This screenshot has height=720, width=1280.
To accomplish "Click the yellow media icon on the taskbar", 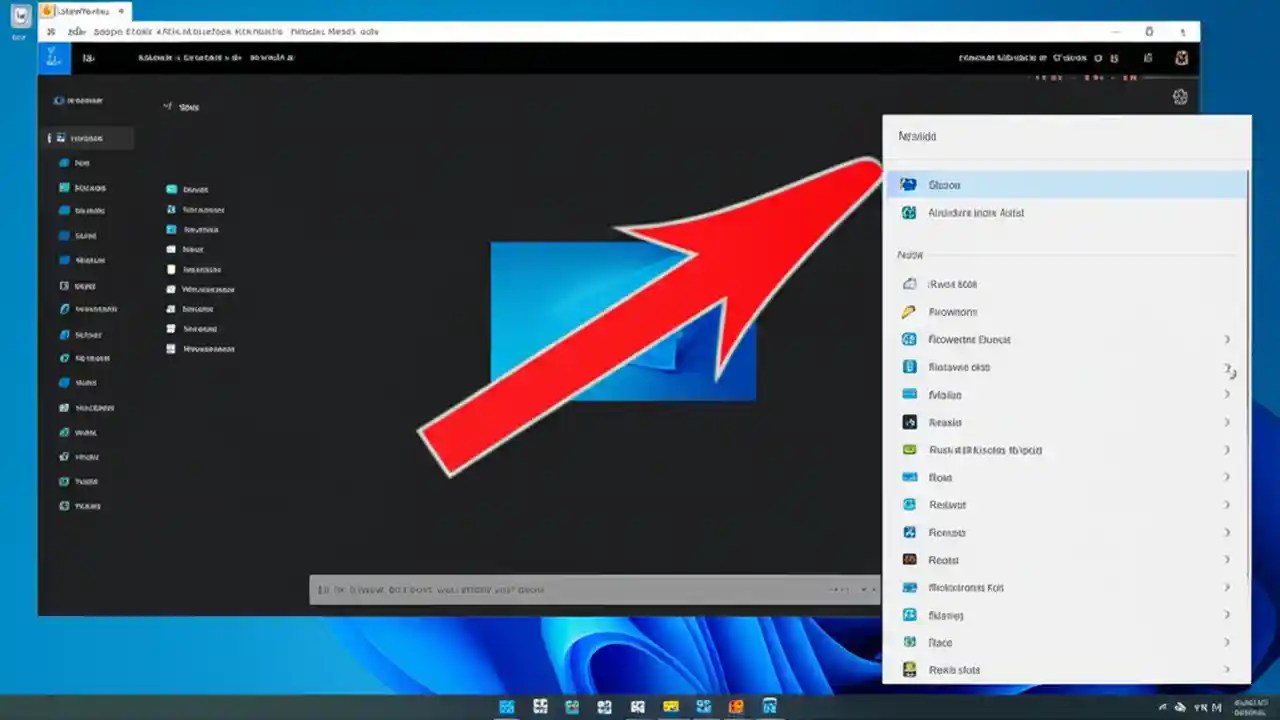I will coord(670,707).
